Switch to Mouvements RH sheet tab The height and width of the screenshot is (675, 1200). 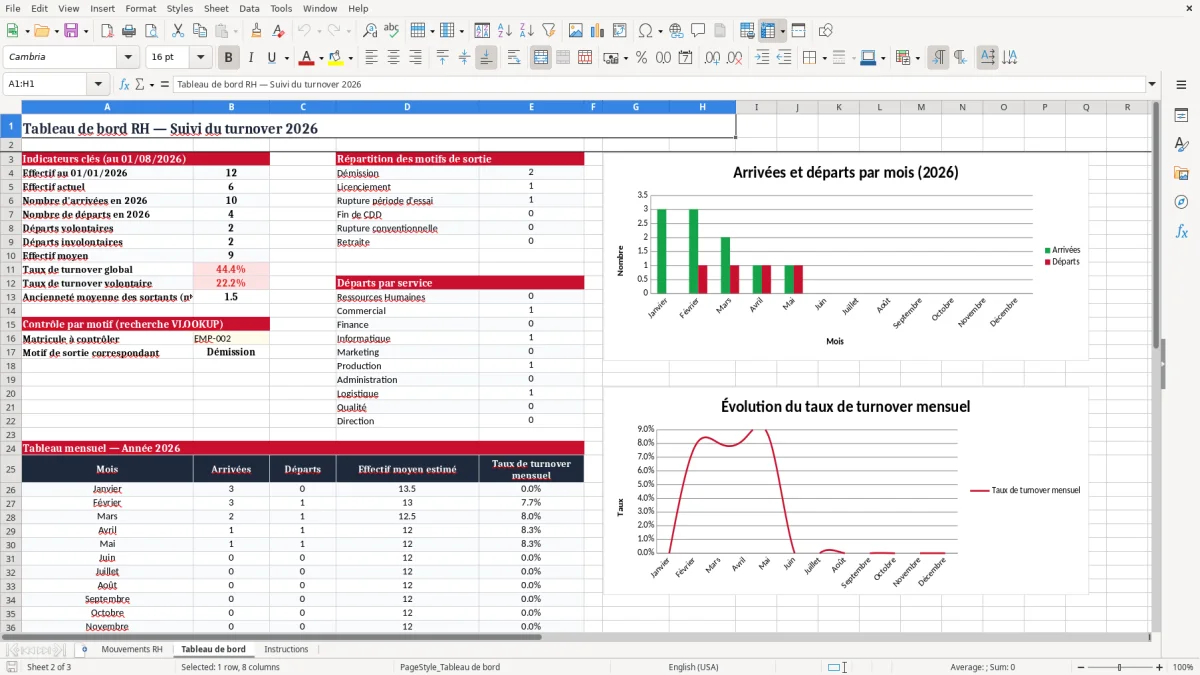[x=132, y=649]
